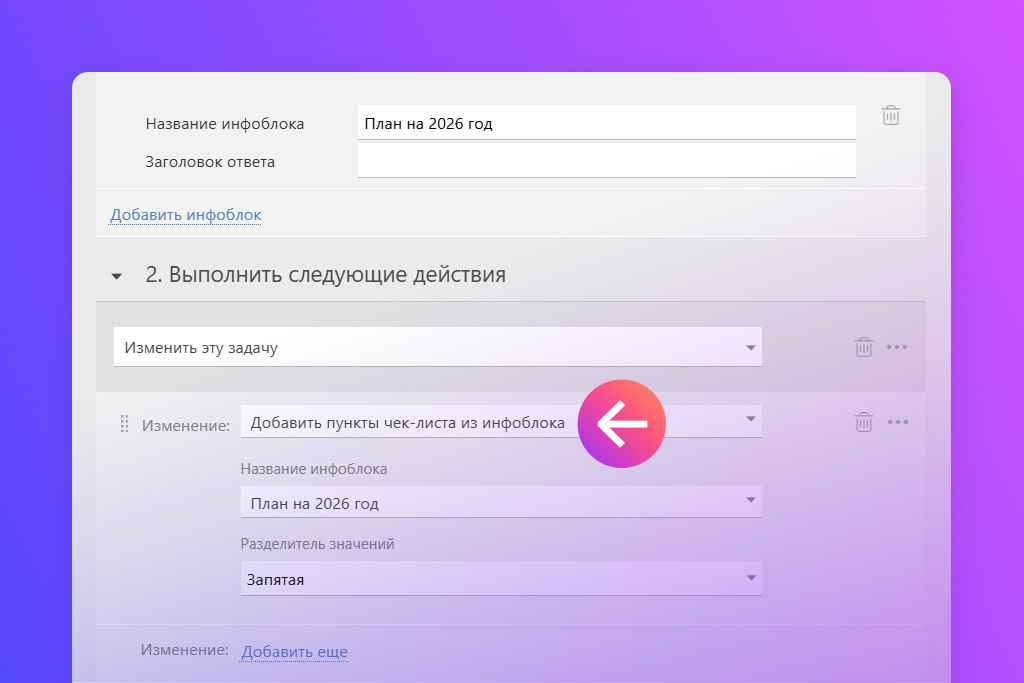Viewport: 1024px width, 683px height.
Task: Focus infoblock name field with "План на 2026 год"
Action: pyautogui.click(x=605, y=124)
